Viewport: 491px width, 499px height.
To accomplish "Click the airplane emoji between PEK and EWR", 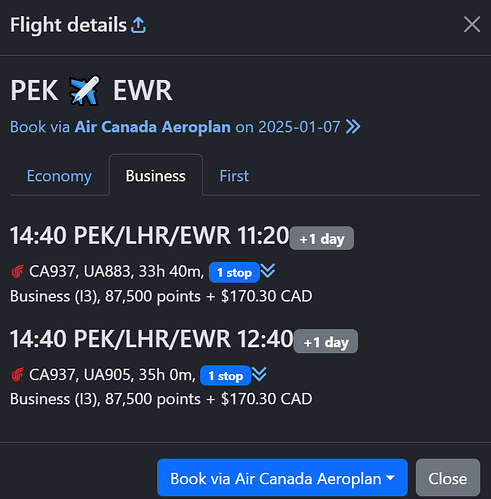I will pos(85,90).
